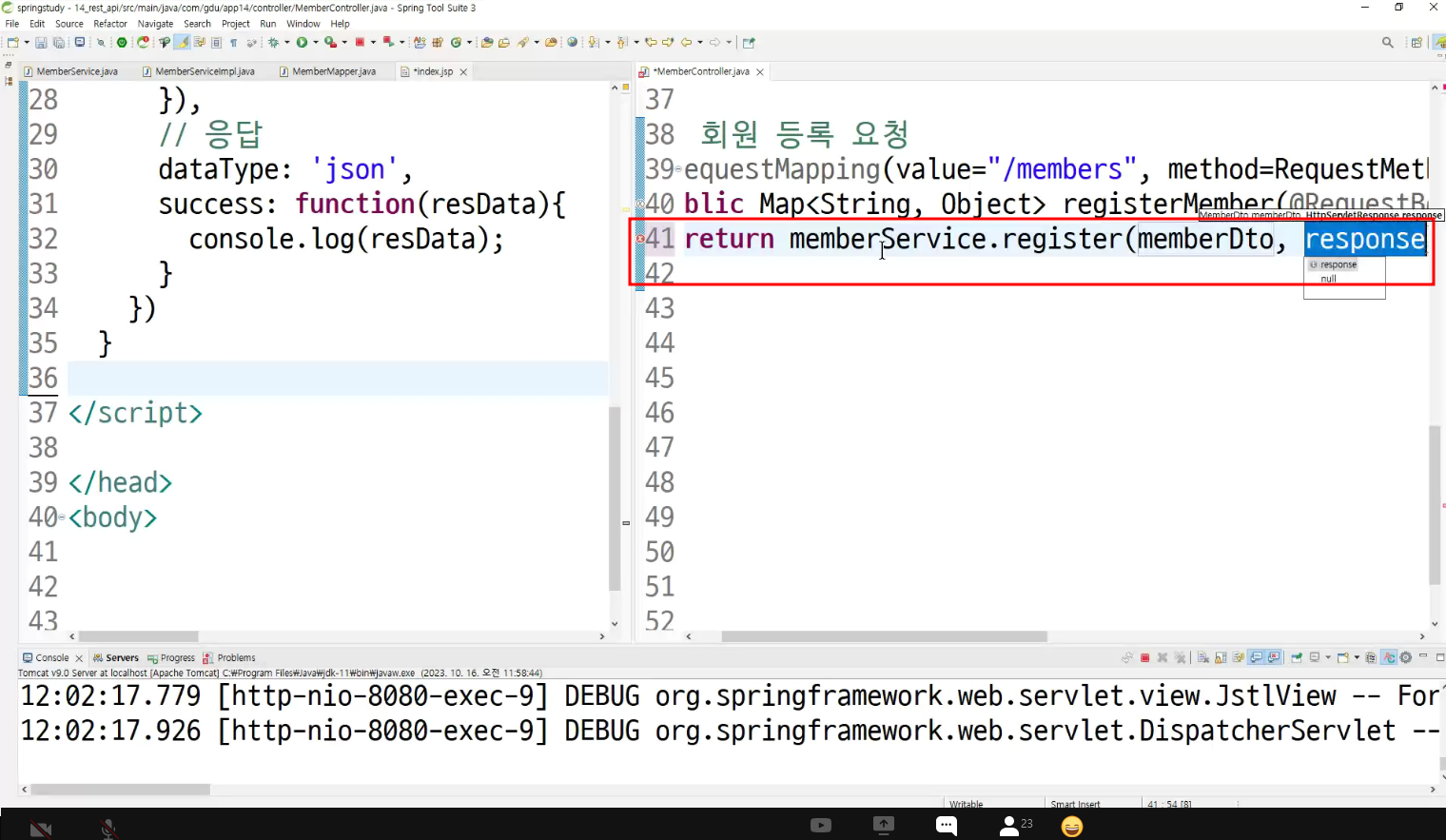
Task: Click the console horizontal scrollbar thumb
Action: click(x=121, y=790)
